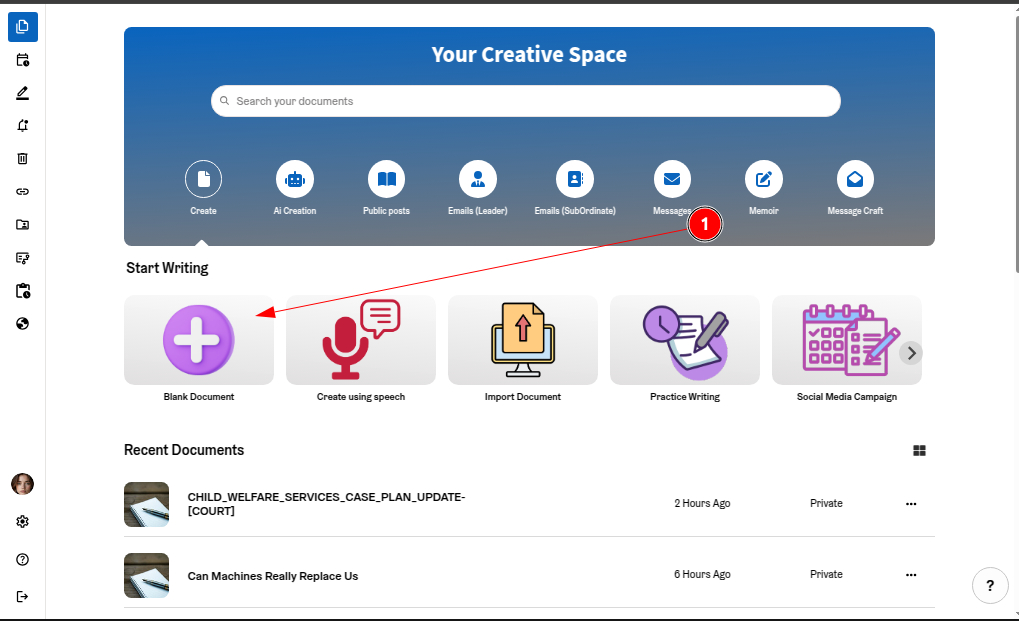Open the Message Craft envelope icon

click(x=855, y=180)
